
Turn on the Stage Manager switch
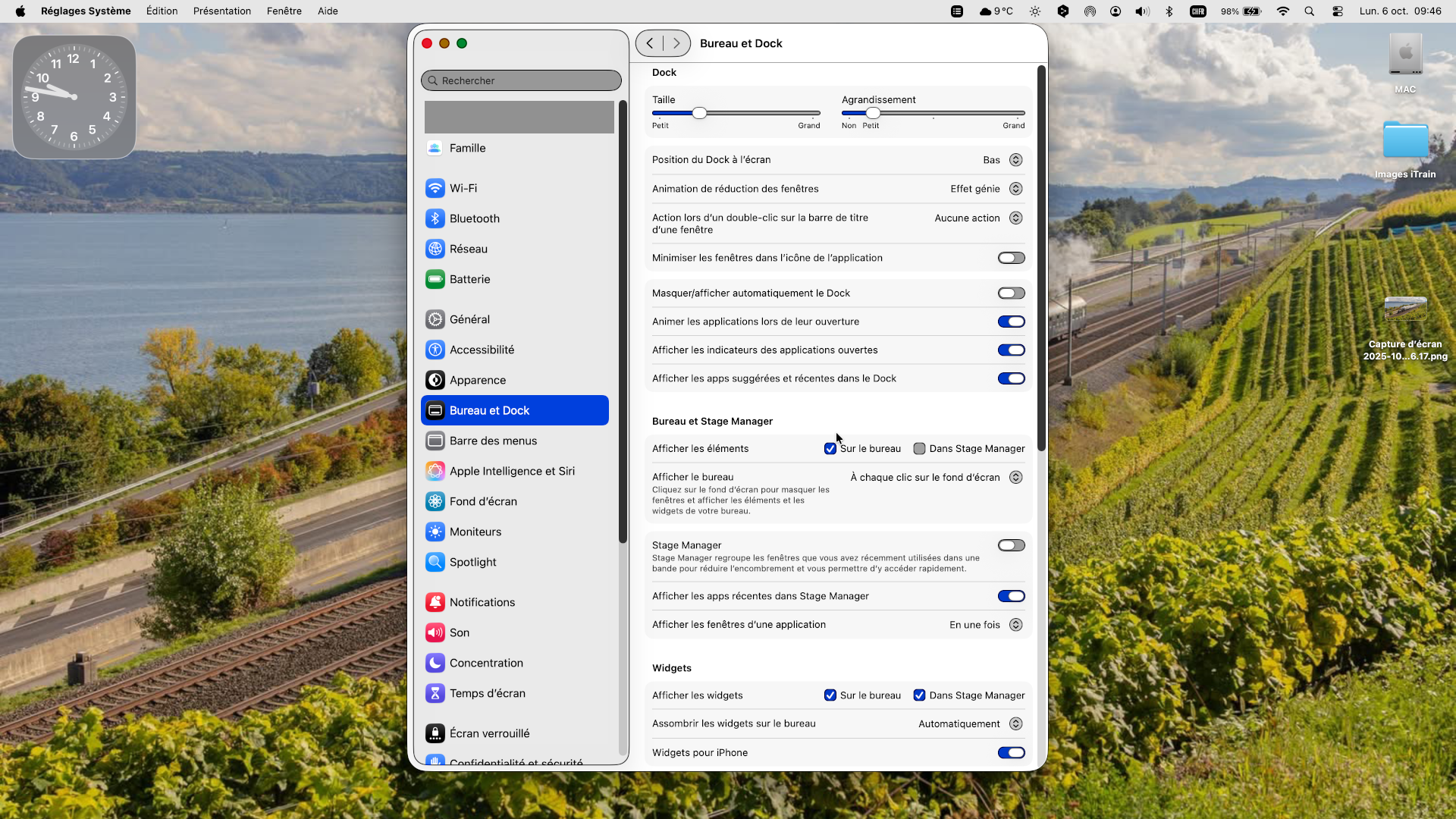pos(1011,545)
